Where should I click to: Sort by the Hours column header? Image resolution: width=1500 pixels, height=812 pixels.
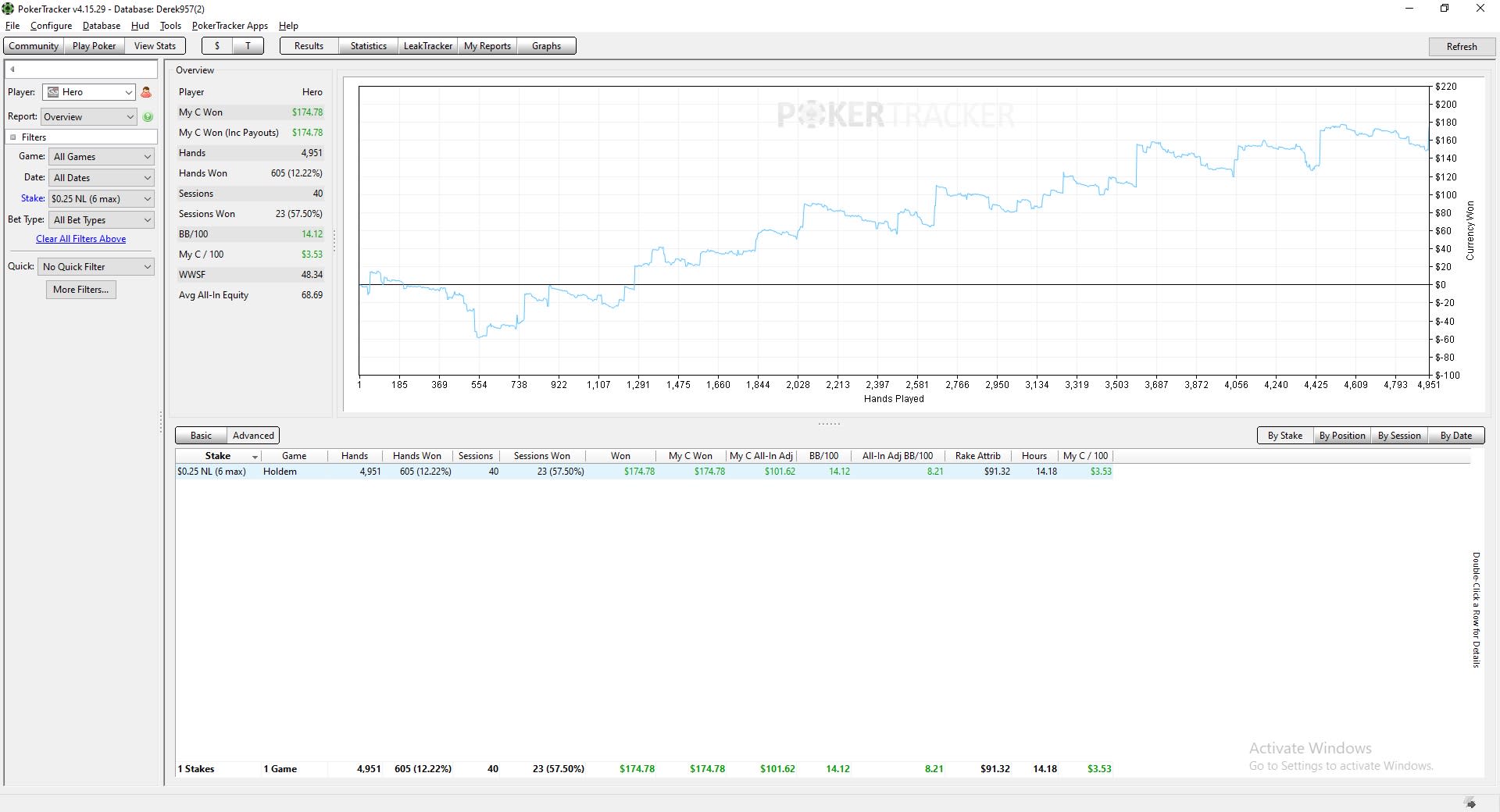point(1034,456)
